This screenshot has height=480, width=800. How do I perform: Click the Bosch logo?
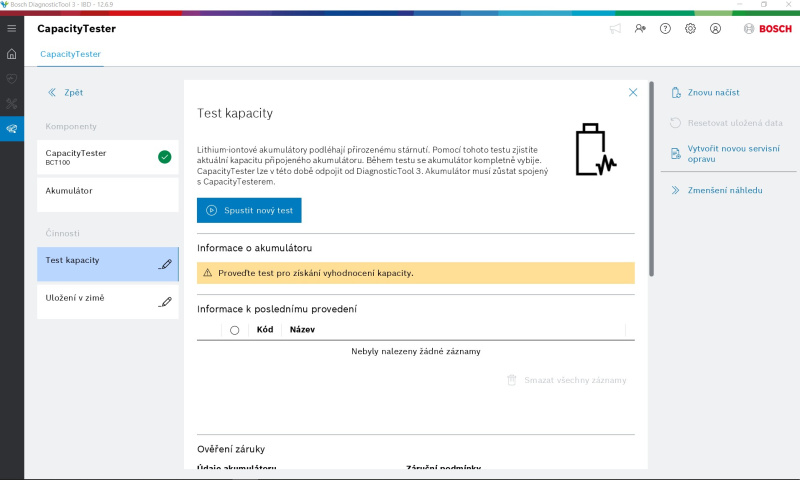pyautogui.click(x=768, y=29)
